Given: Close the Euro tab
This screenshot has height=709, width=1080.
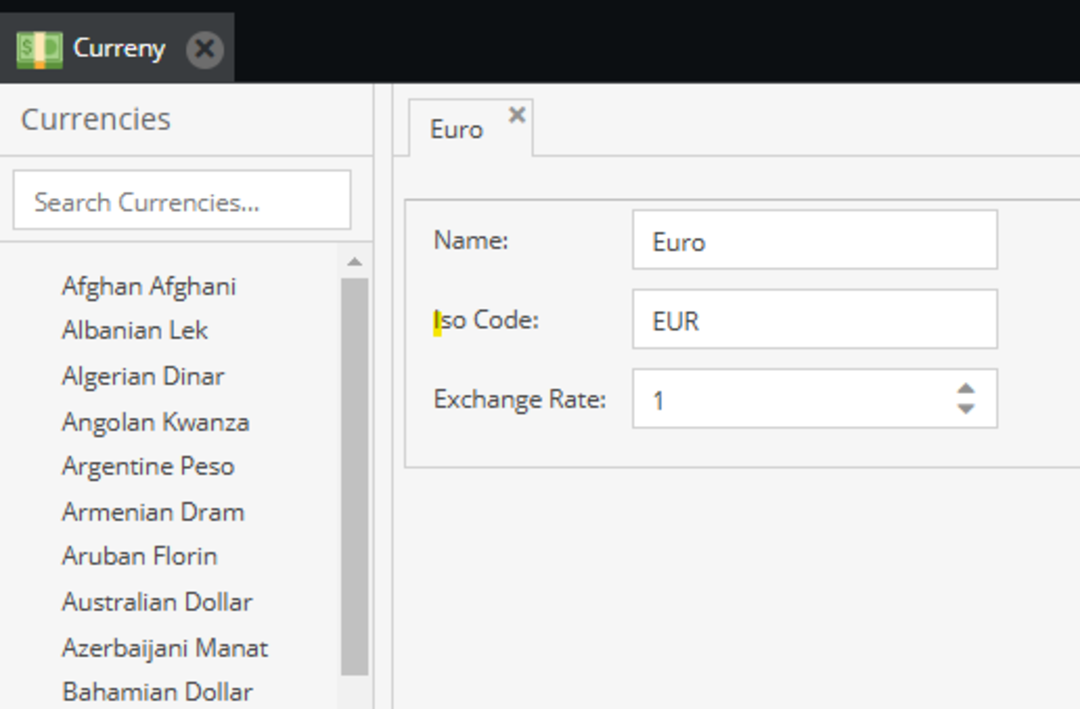Looking at the screenshot, I should (x=517, y=114).
